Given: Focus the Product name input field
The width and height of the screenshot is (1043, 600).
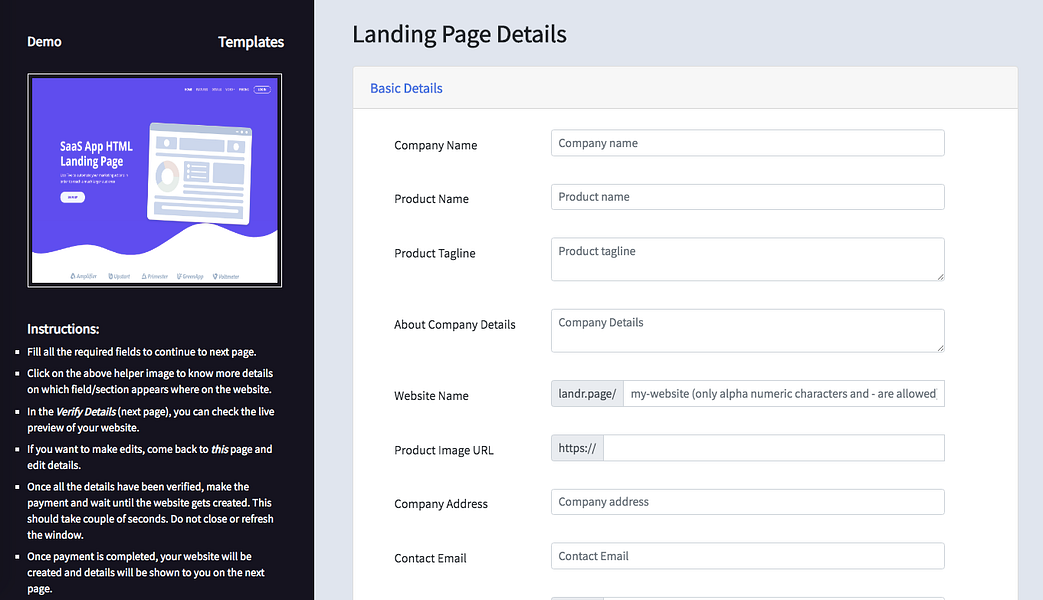Looking at the screenshot, I should click(748, 197).
